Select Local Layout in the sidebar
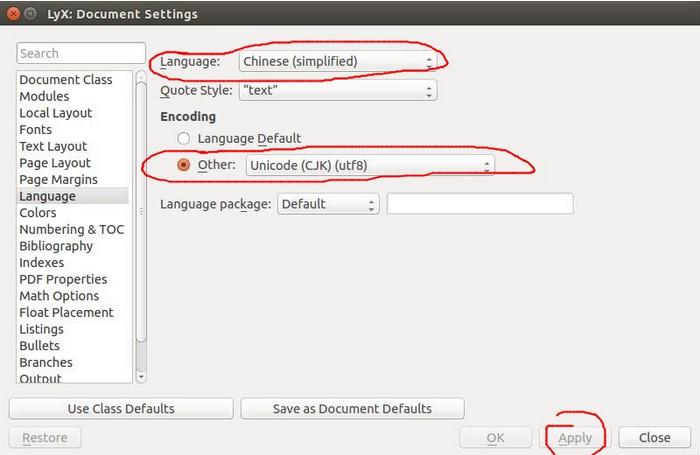 55,113
